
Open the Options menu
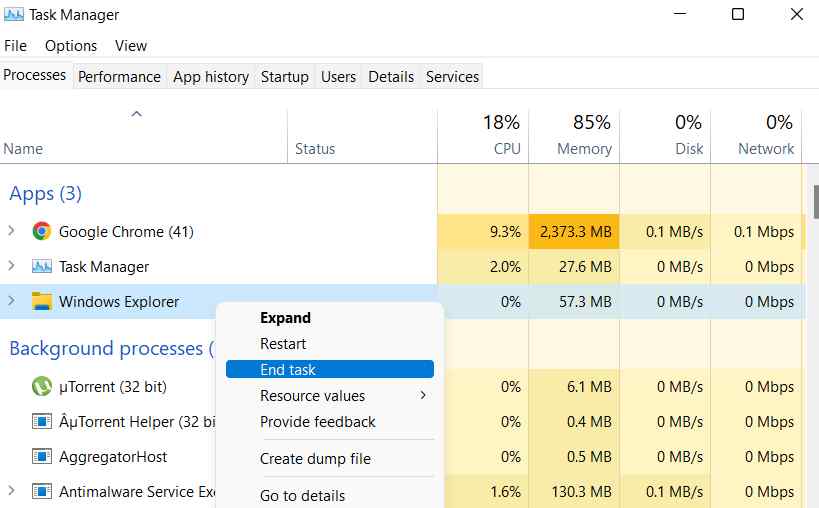(x=71, y=46)
